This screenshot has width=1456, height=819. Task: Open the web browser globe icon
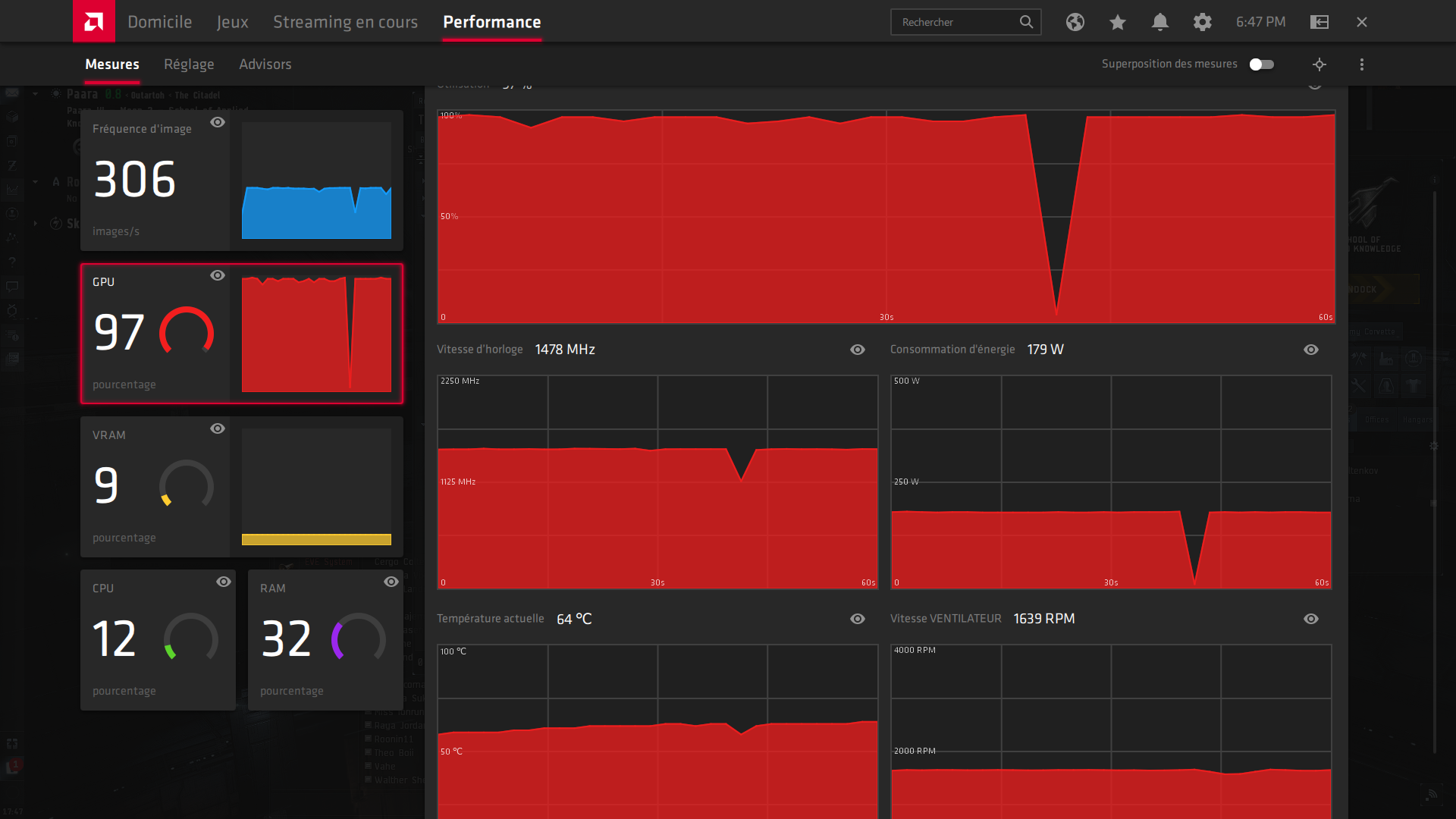1075,22
